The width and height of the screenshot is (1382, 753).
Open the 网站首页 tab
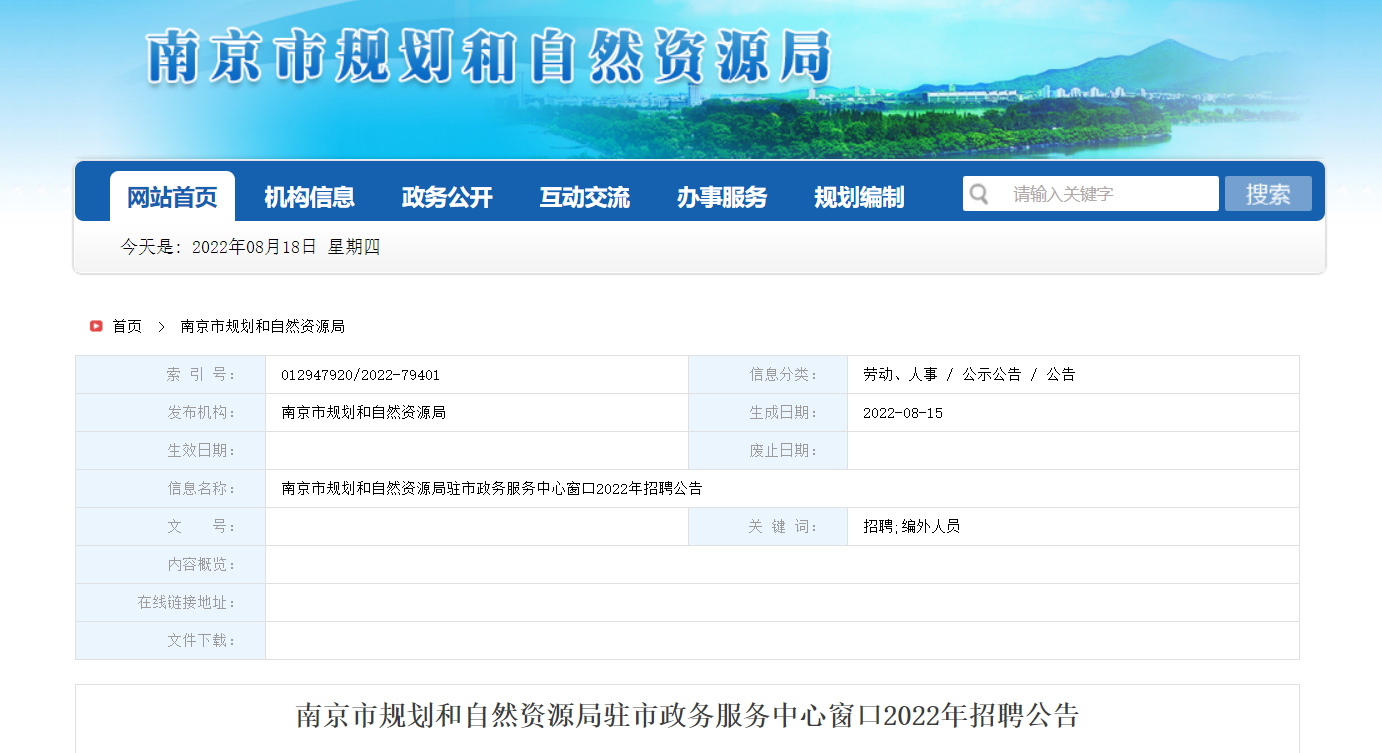point(172,197)
